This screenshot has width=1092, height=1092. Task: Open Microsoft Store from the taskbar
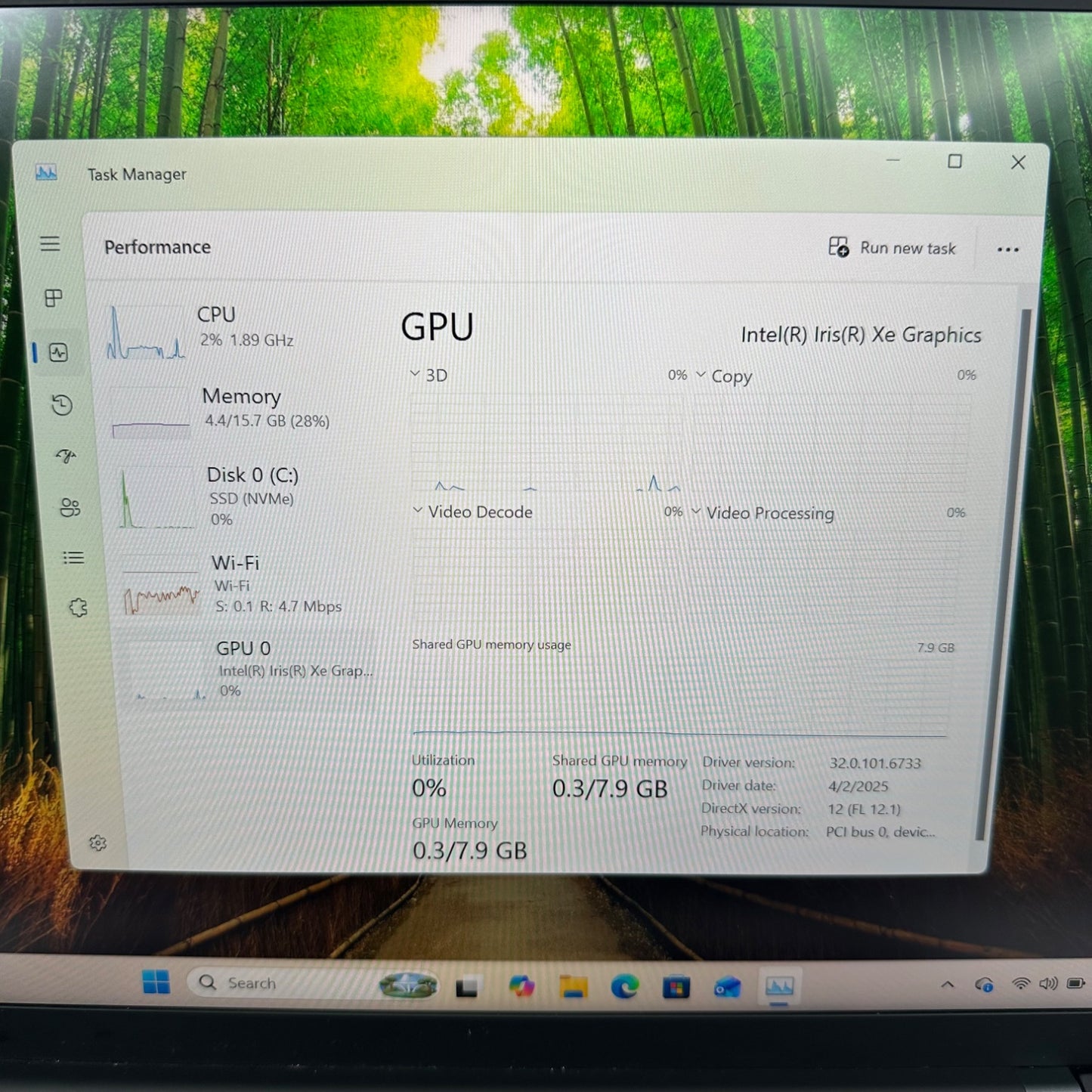tap(676, 987)
